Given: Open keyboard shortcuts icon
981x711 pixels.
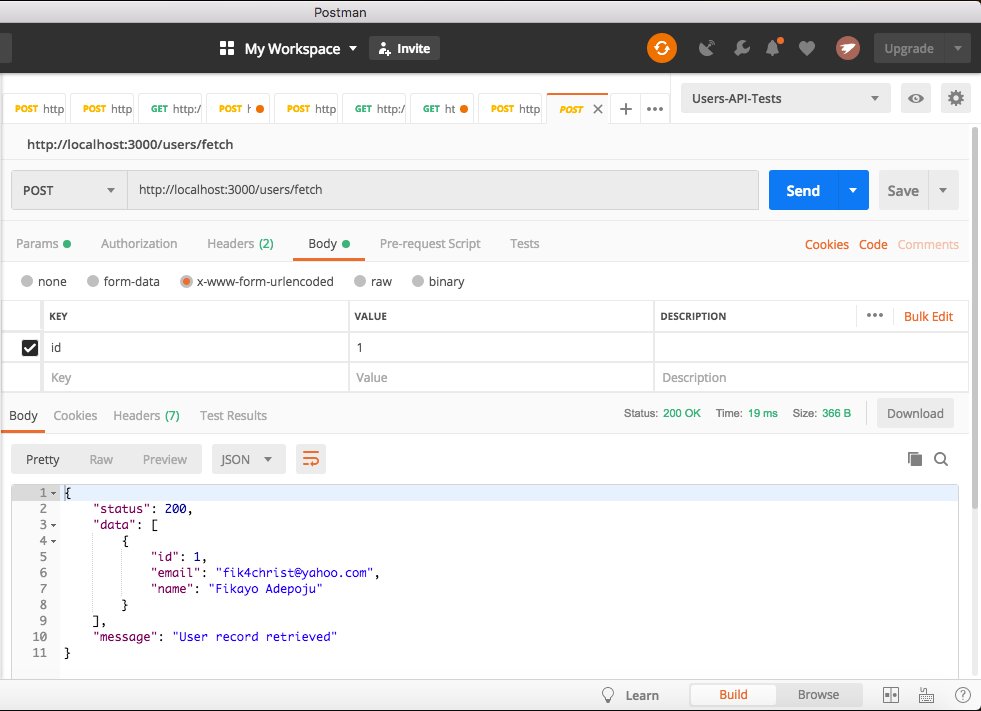Looking at the screenshot, I should click(926, 695).
